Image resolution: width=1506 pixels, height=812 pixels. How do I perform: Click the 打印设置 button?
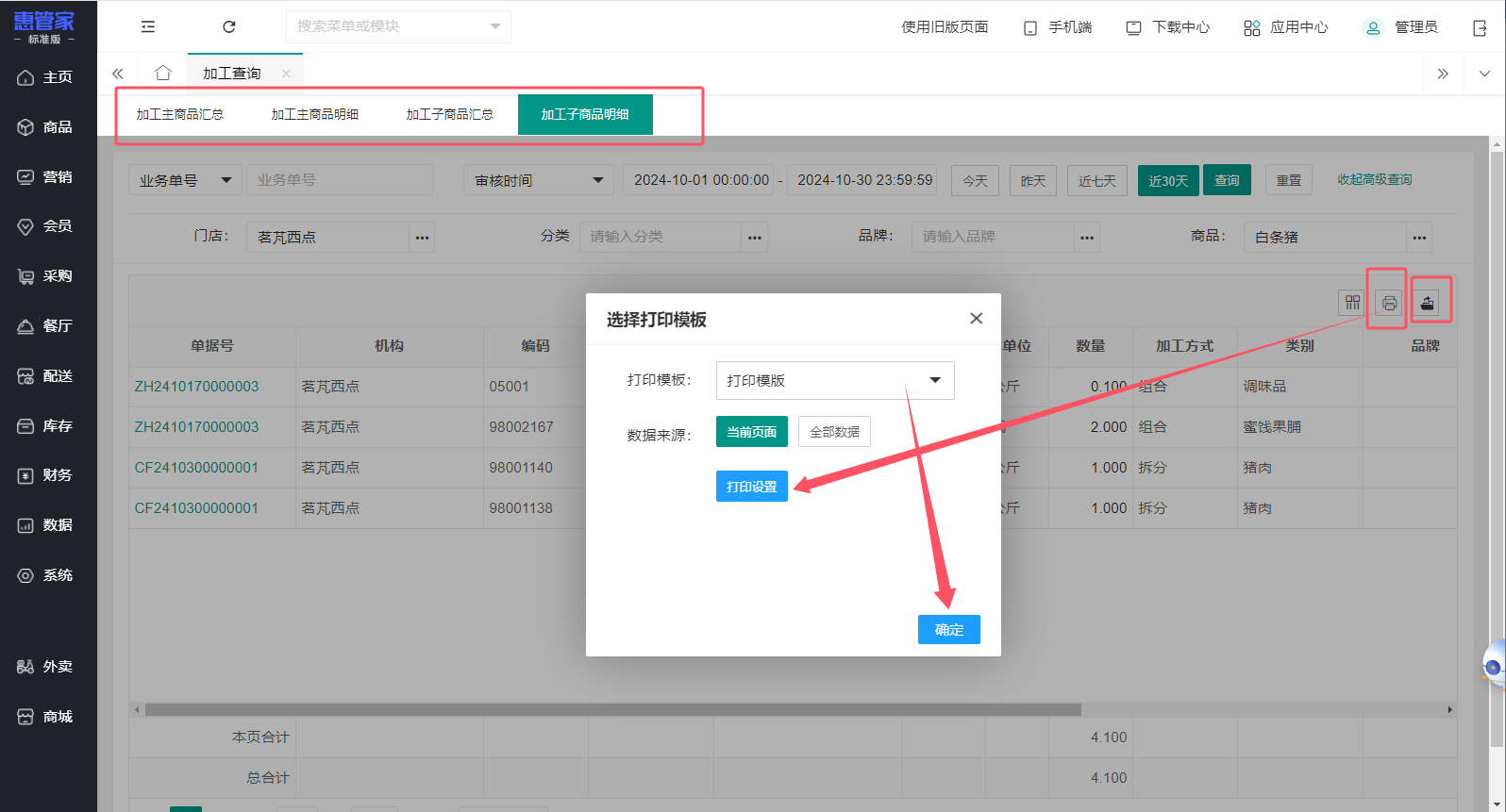point(752,487)
